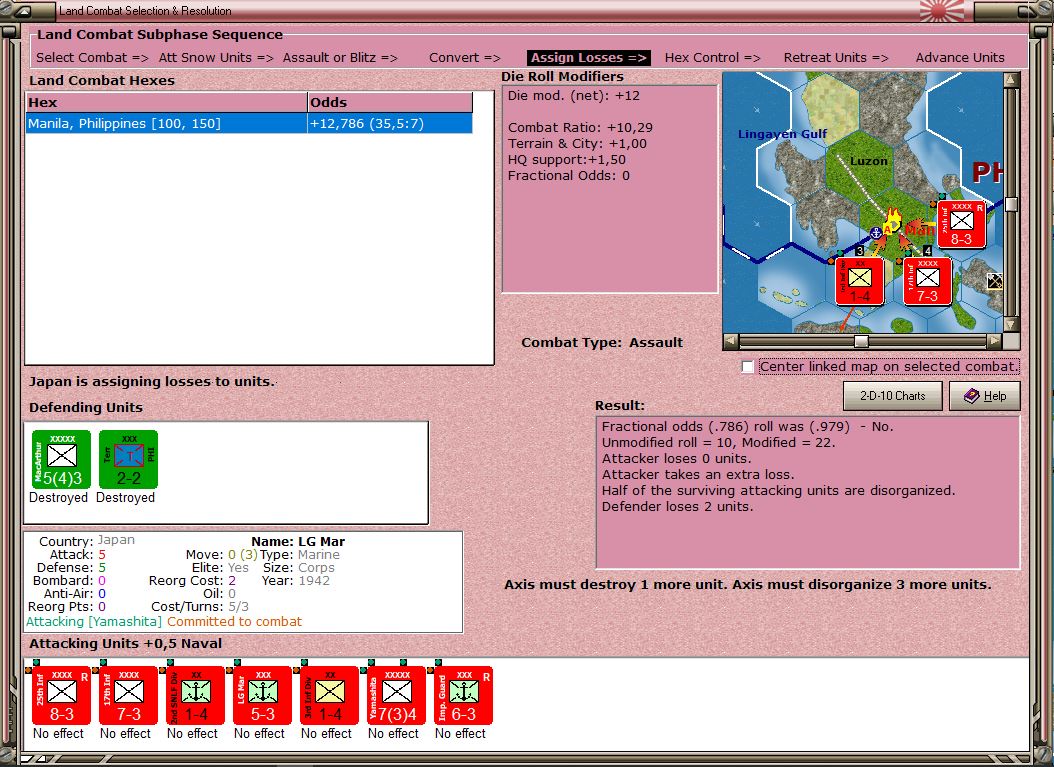
Task: Click the 'Die mod. (net): +12' line
Action: pyautogui.click(x=573, y=95)
